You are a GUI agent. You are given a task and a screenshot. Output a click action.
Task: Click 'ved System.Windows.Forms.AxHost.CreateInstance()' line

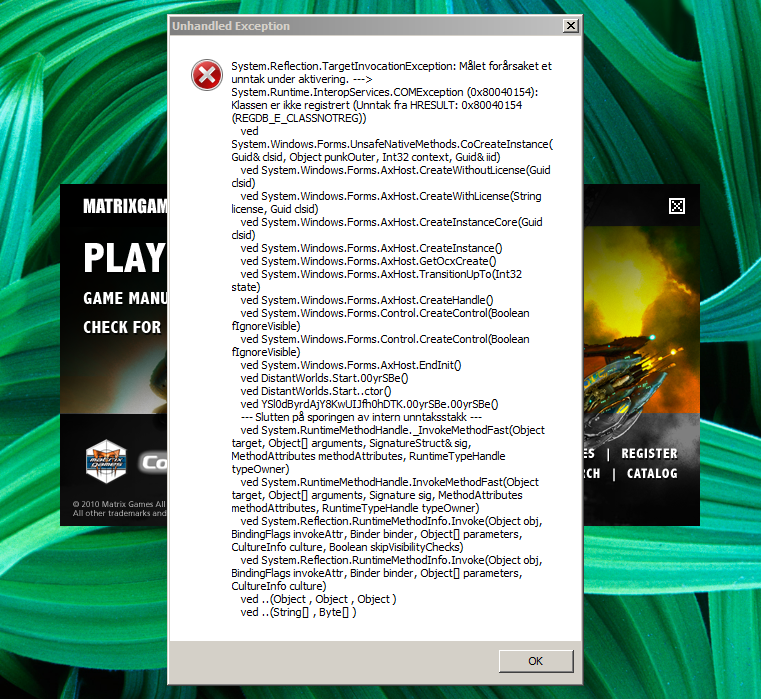(x=371, y=248)
